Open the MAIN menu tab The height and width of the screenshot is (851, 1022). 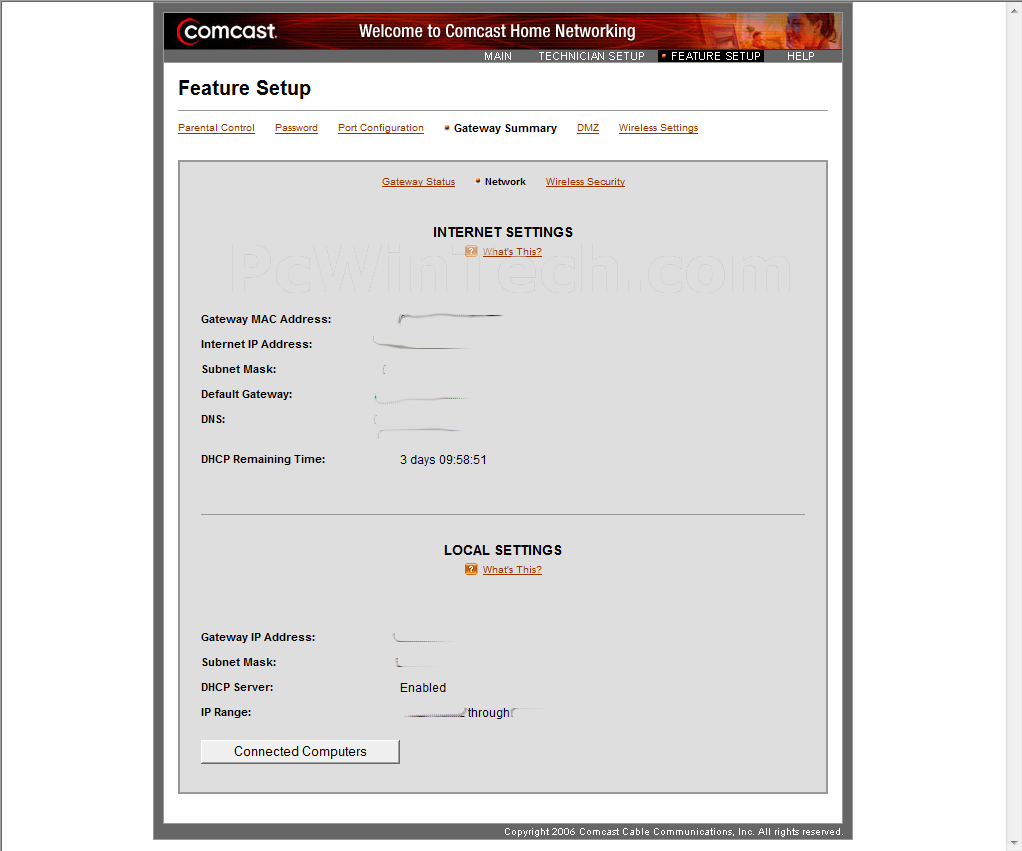(498, 56)
